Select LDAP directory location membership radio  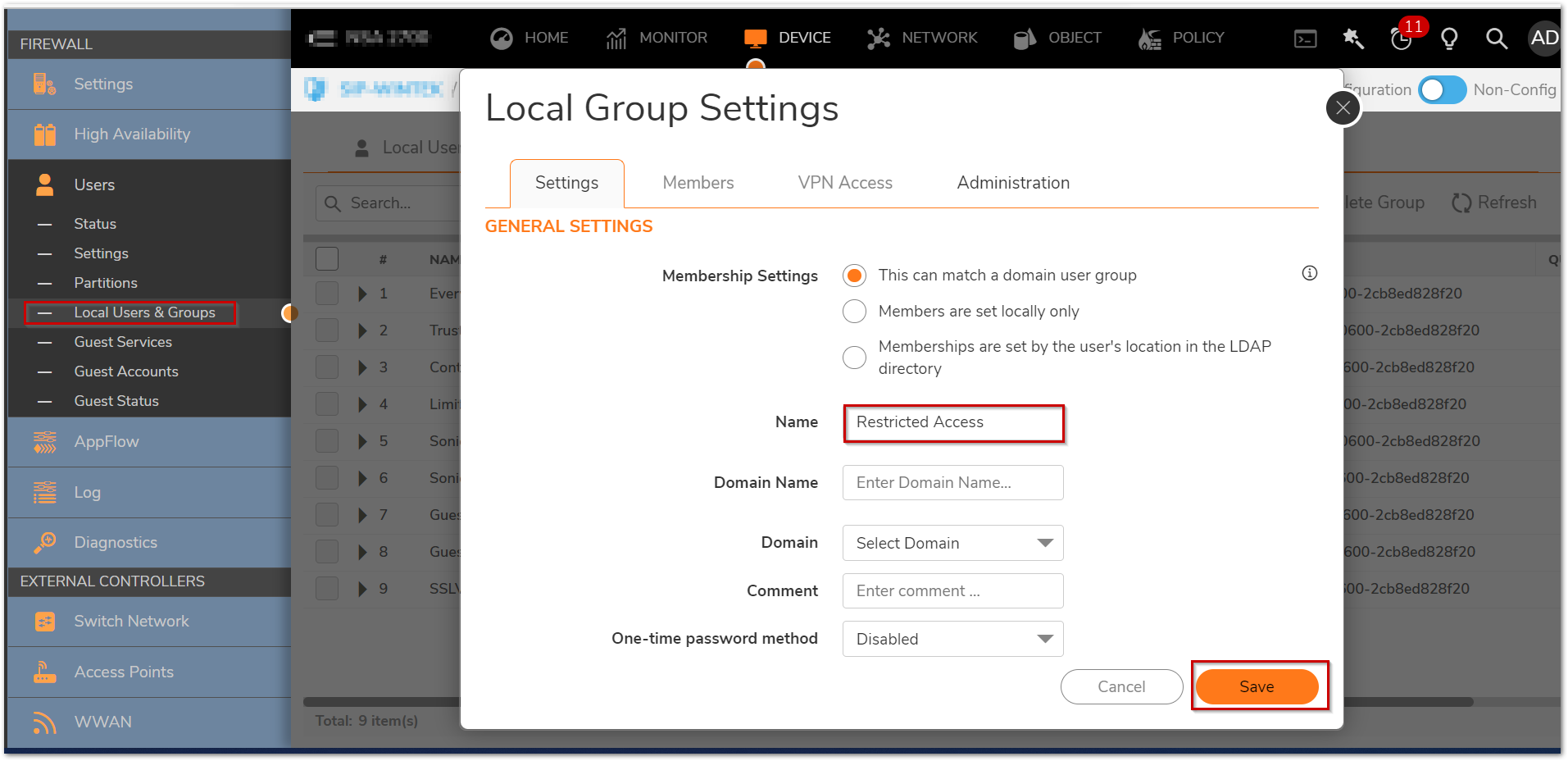(x=854, y=358)
